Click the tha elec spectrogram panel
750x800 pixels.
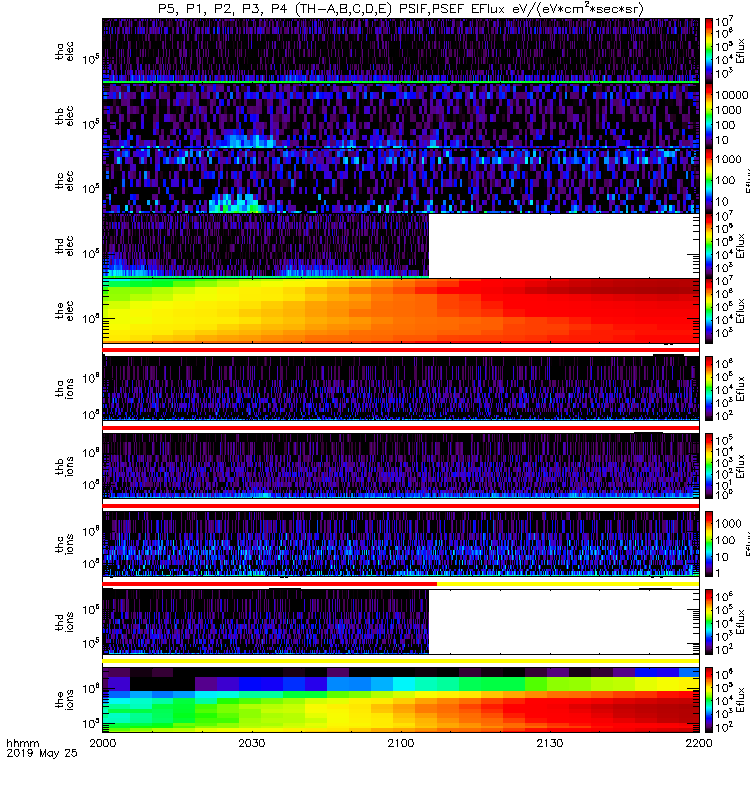(401, 50)
